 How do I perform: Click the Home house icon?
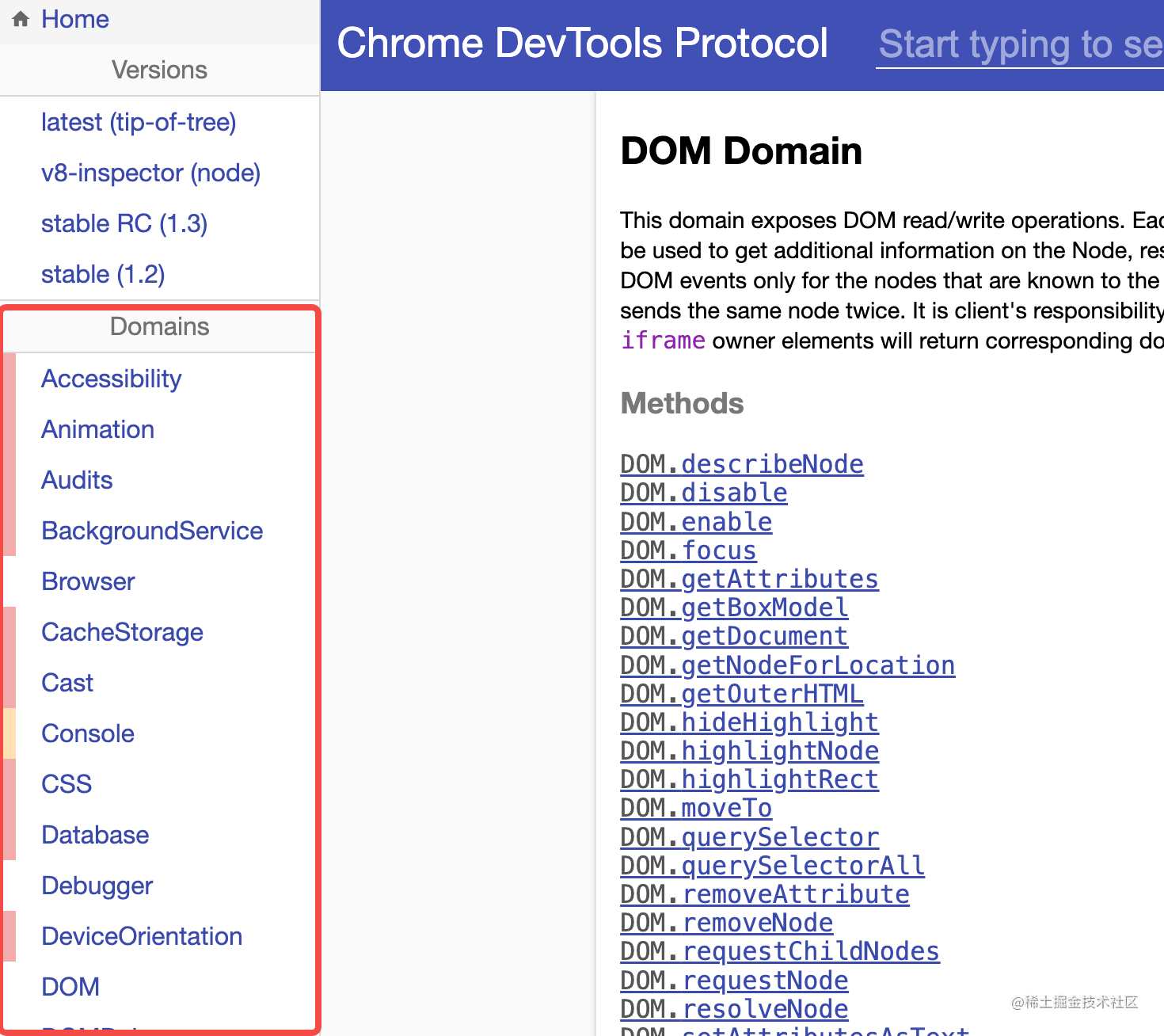tap(21, 19)
